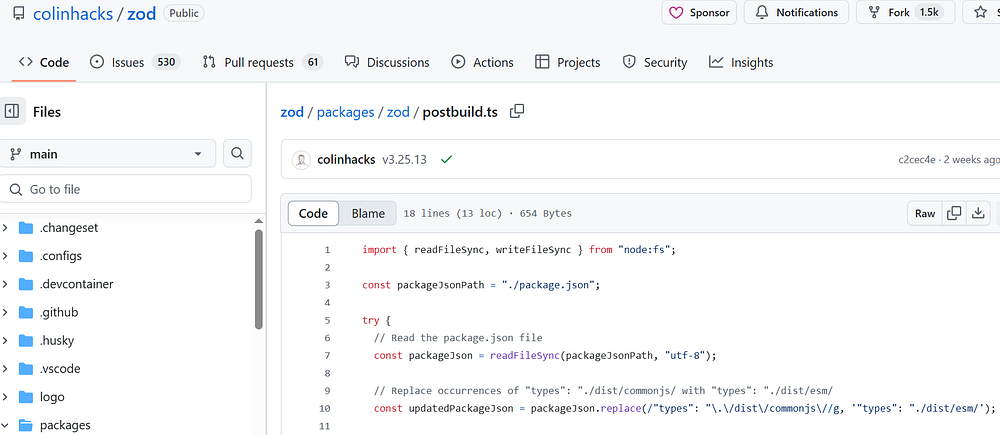Click the file tree scrollbar
Image resolution: width=1000 pixels, height=435 pixels.
(258, 279)
